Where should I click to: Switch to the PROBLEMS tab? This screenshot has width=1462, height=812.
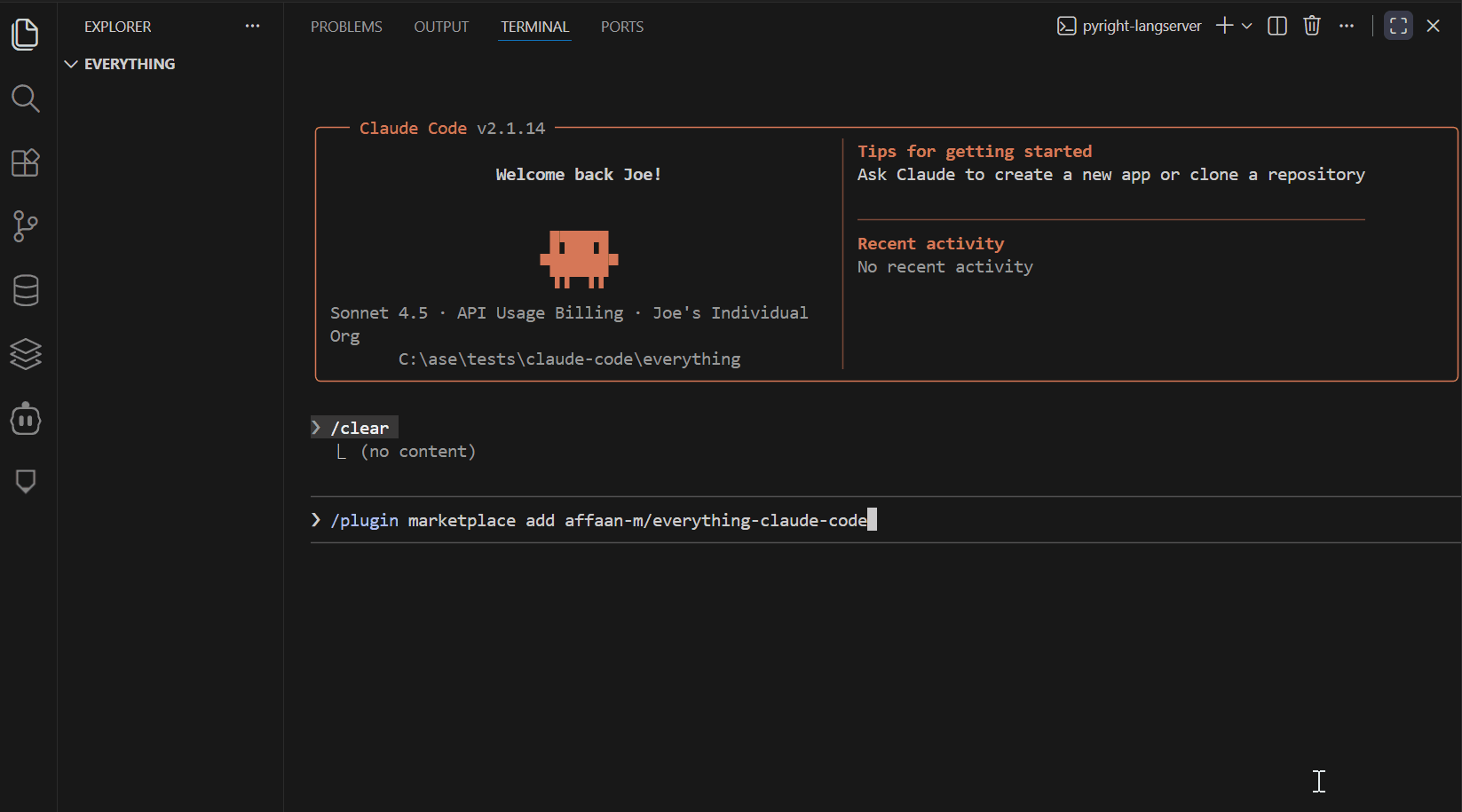coord(346,27)
